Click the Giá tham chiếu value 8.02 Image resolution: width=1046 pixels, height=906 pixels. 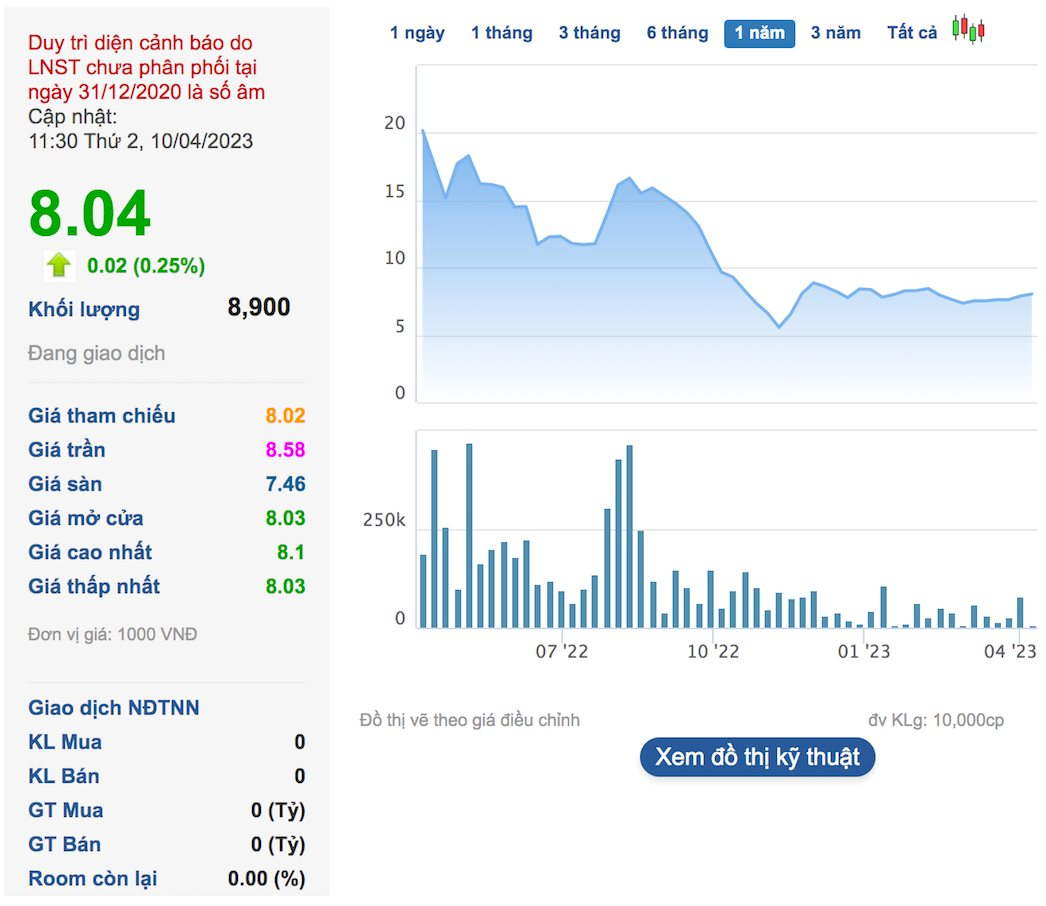(285, 416)
